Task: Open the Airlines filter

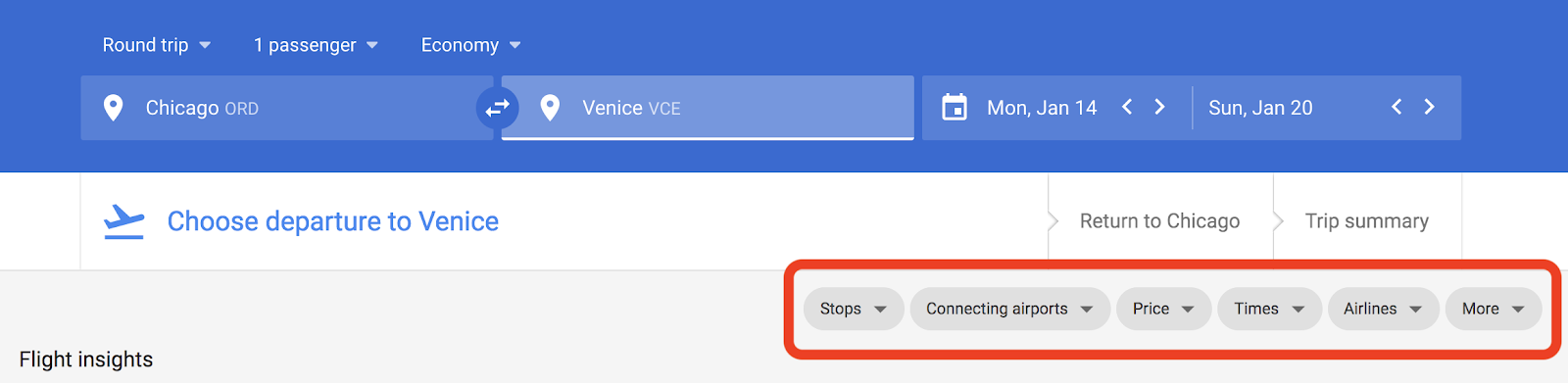Action: 1383,309
